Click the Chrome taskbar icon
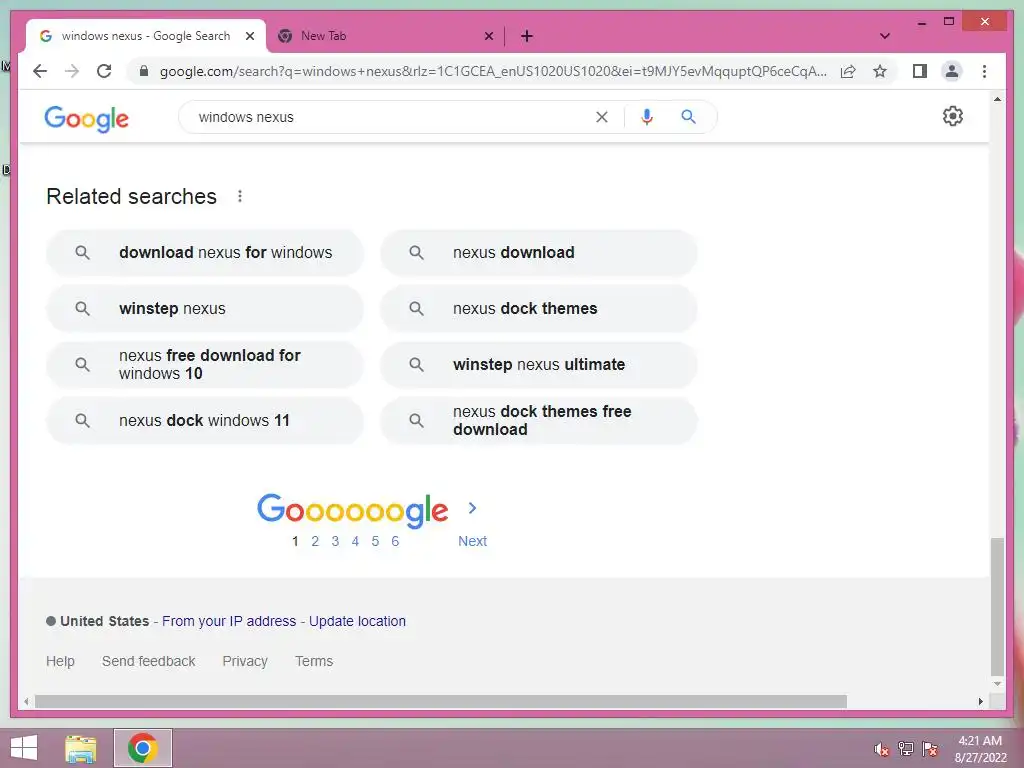Screen dimensions: 1024x768 tap(142, 748)
